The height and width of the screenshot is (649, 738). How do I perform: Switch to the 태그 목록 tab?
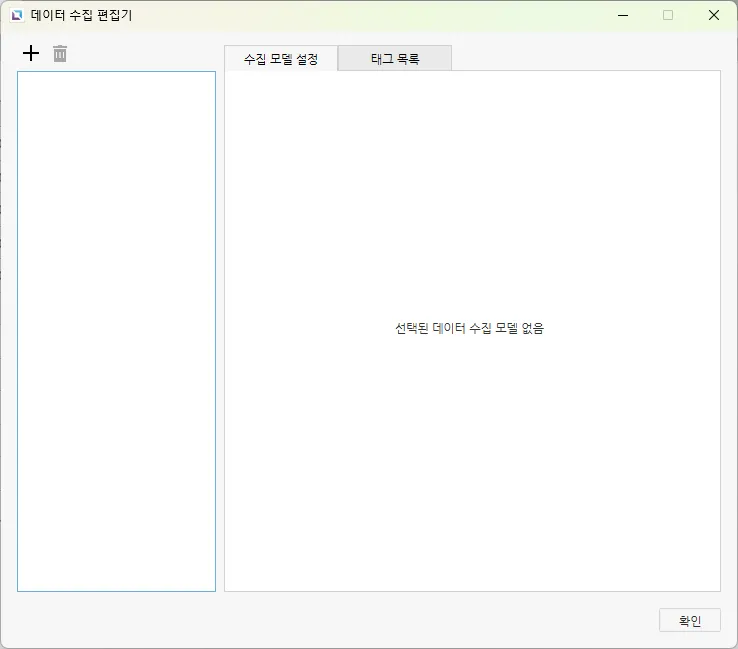tap(395, 59)
